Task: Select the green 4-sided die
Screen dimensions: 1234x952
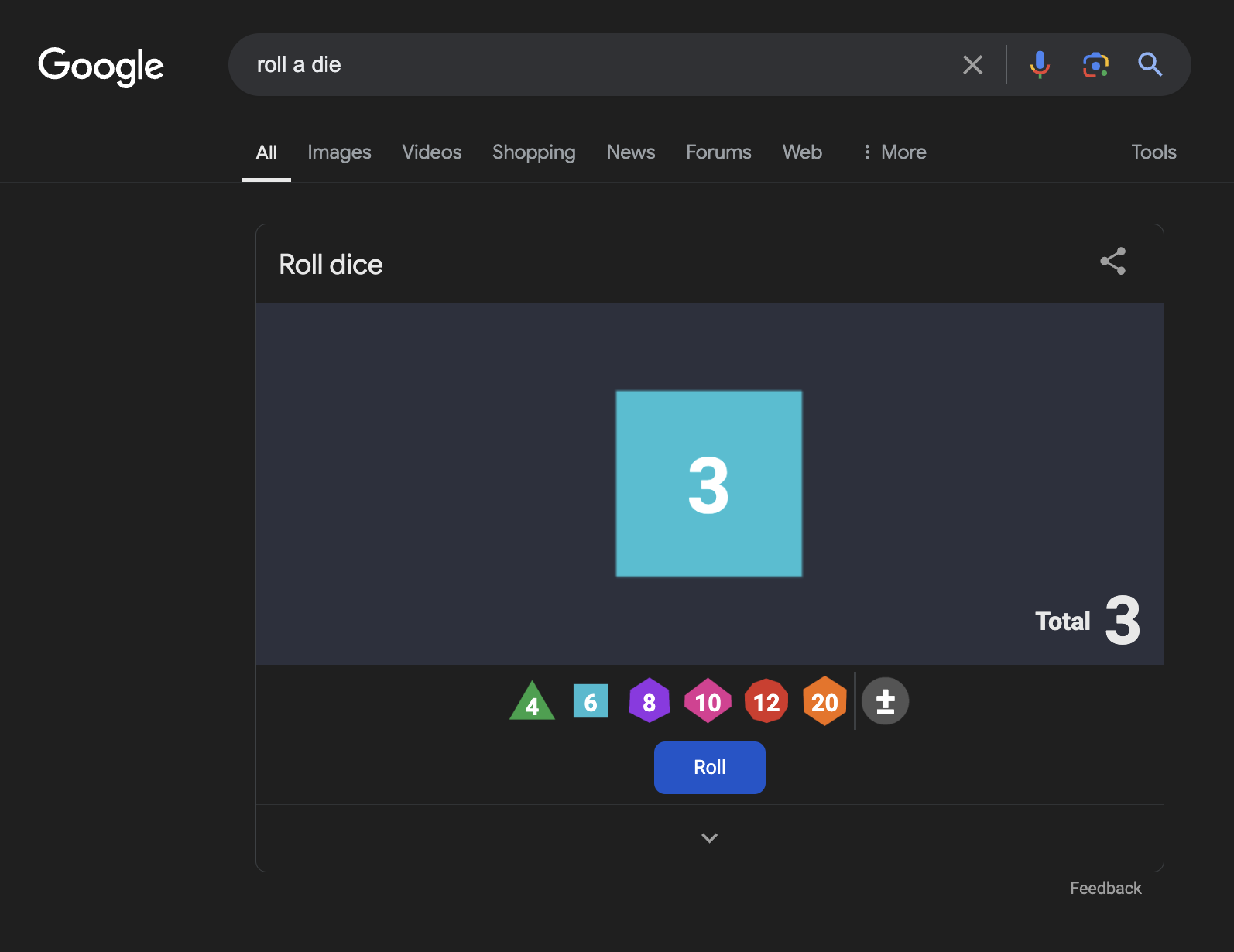Action: point(532,703)
